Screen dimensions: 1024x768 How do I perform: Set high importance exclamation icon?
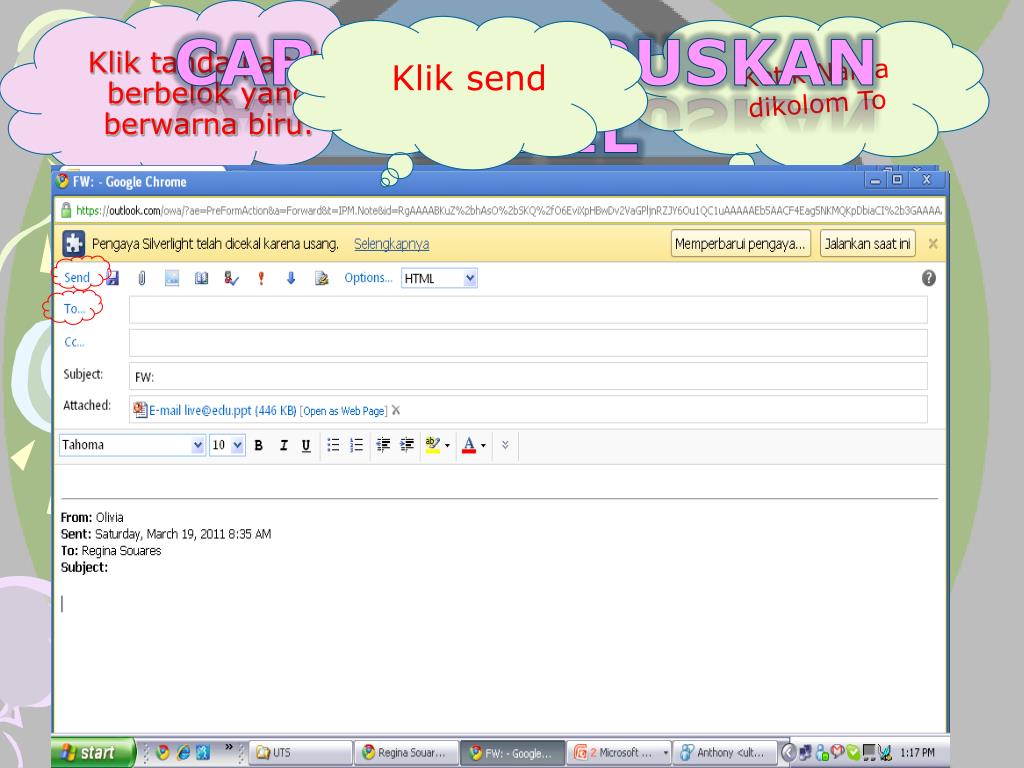(x=261, y=278)
